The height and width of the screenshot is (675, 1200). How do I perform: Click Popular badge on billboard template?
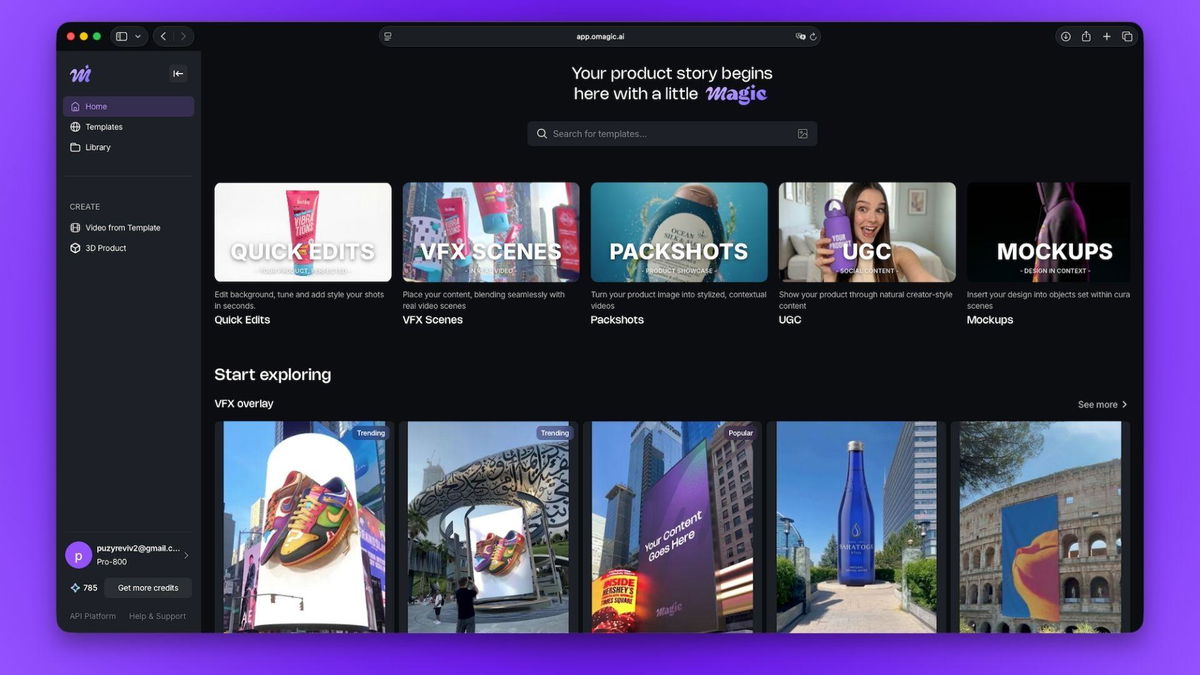pyautogui.click(x=741, y=433)
